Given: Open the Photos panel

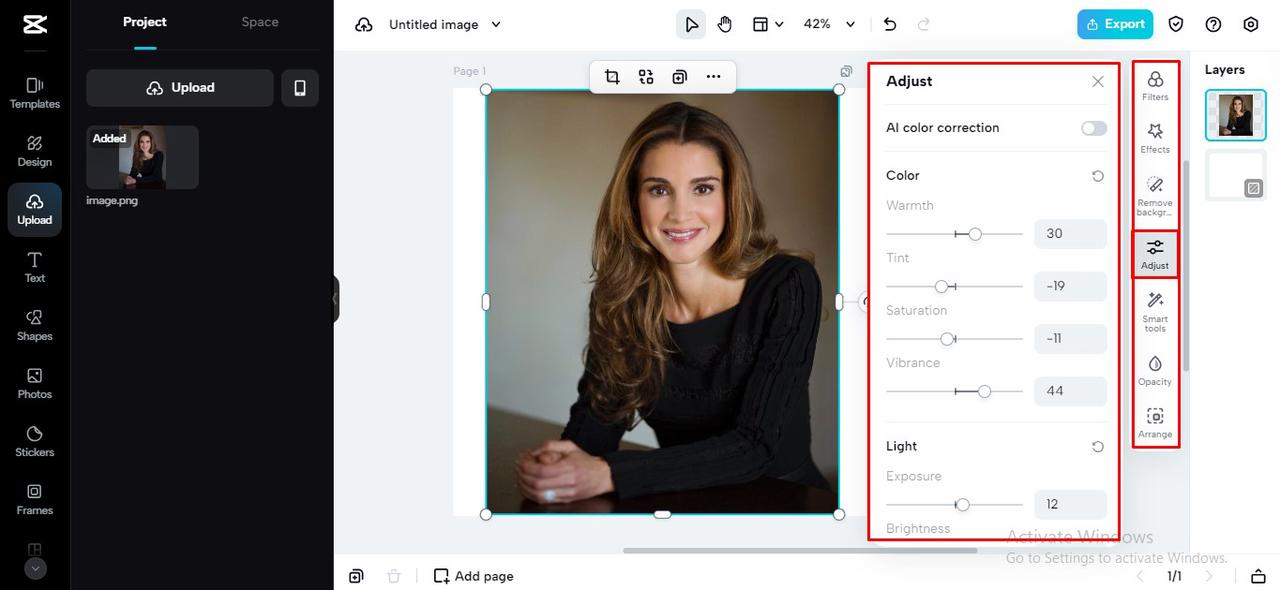Looking at the screenshot, I should click(x=35, y=383).
